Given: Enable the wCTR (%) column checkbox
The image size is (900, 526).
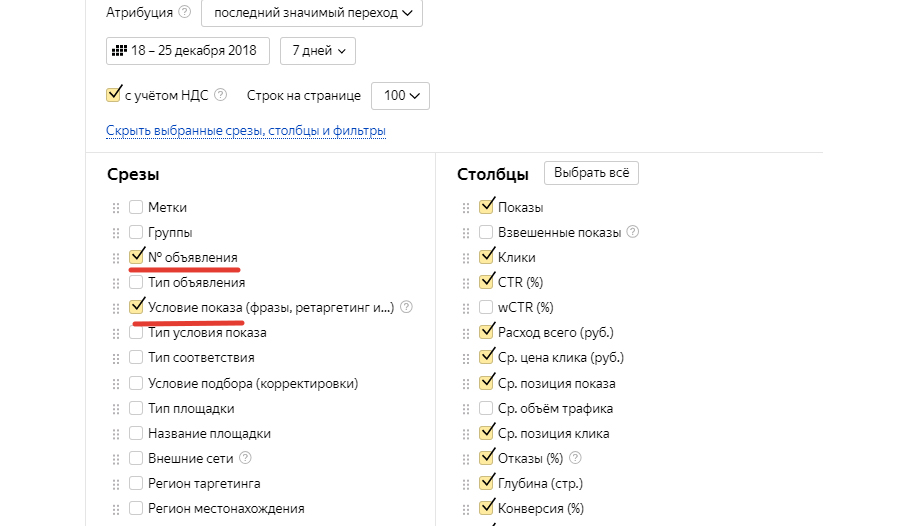Looking at the screenshot, I should point(486,307).
